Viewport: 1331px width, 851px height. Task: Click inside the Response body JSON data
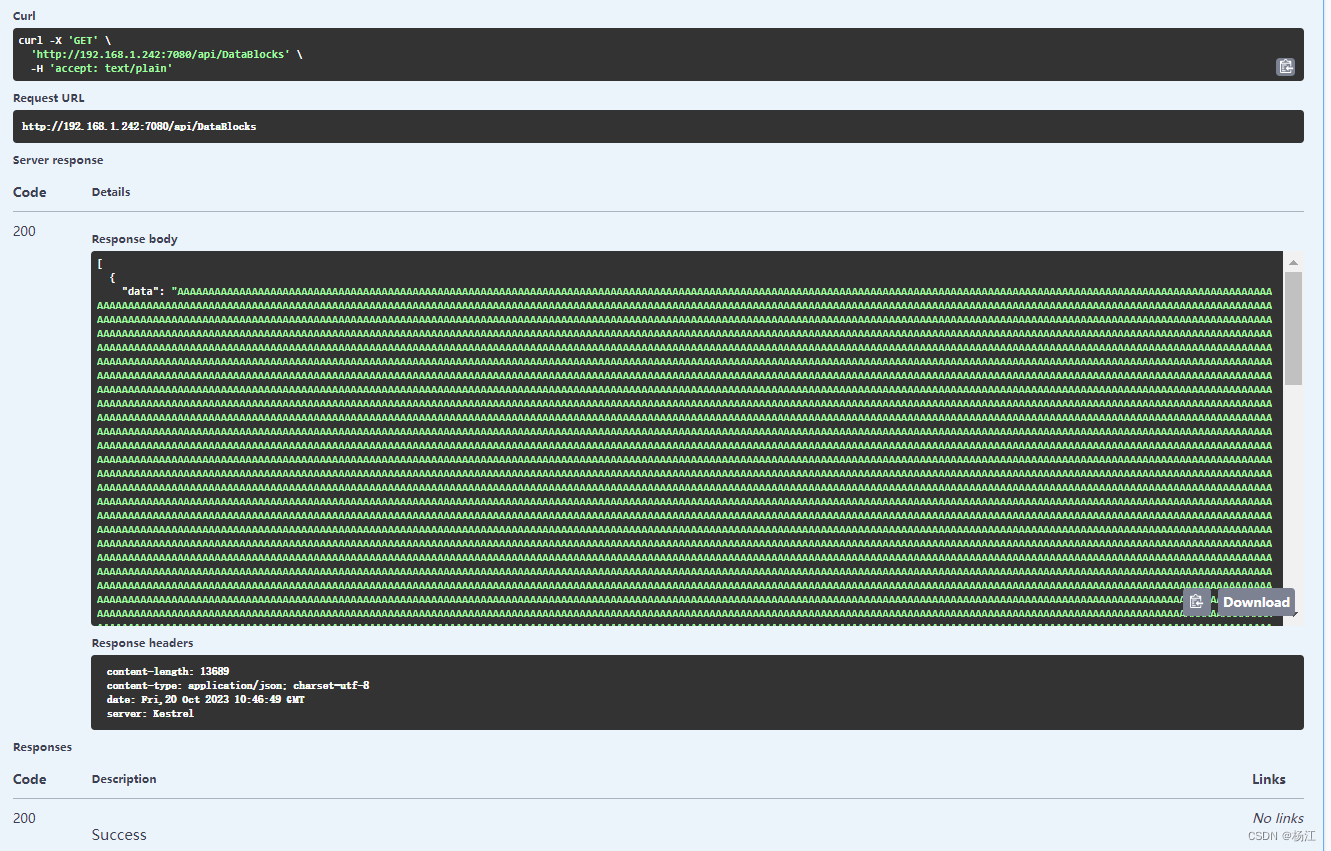[x=600, y=430]
